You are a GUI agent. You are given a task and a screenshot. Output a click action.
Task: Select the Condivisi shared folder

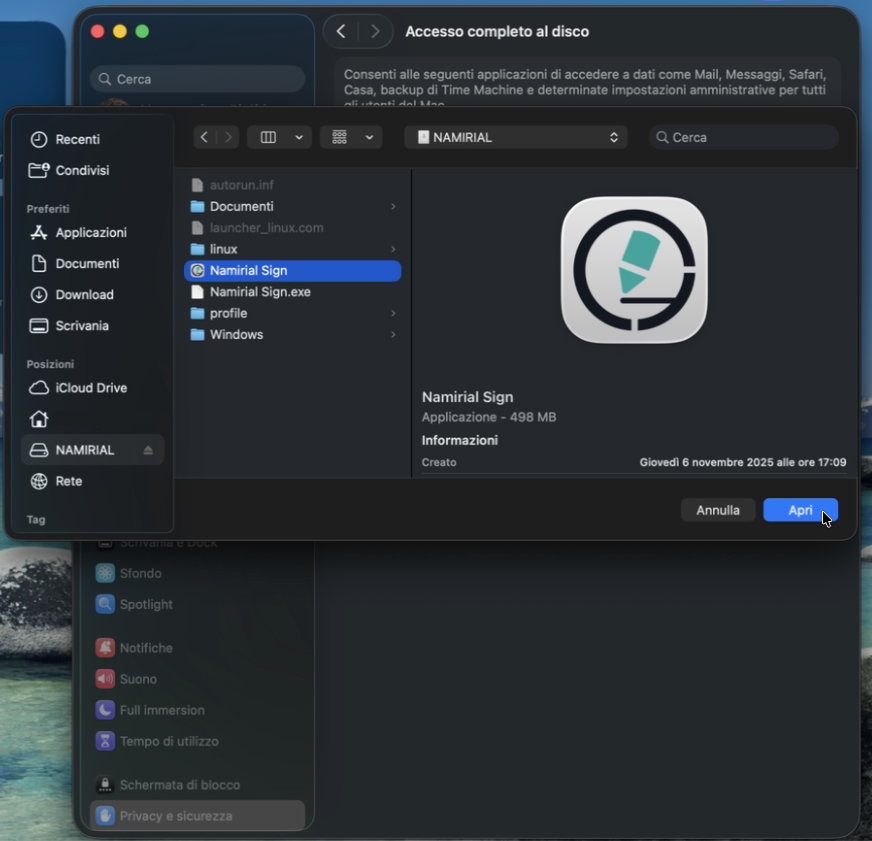tap(82, 171)
